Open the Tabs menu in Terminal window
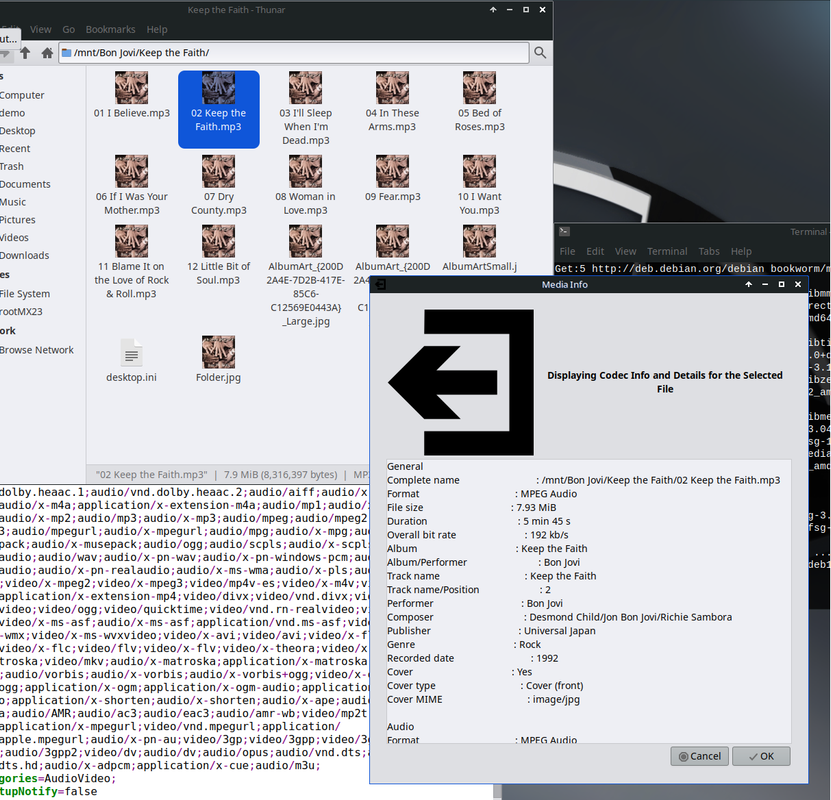The image size is (831, 800). click(x=709, y=252)
